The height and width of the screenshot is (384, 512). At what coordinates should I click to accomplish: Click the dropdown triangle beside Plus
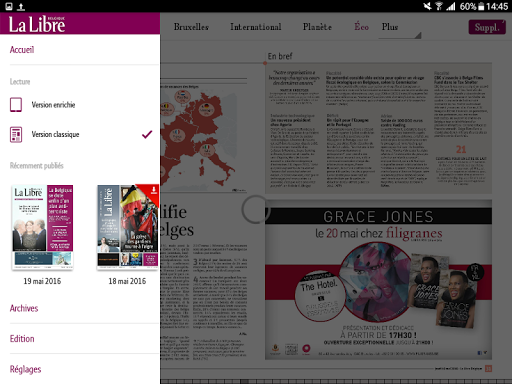pos(418,35)
